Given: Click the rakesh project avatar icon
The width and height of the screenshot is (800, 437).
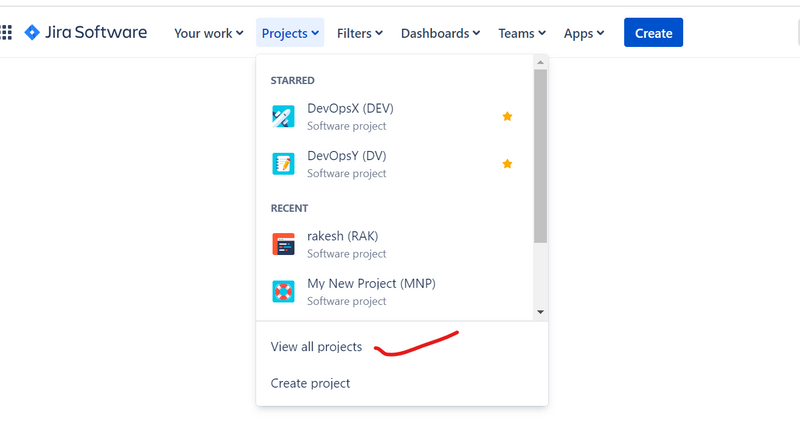Looking at the screenshot, I should [x=283, y=244].
